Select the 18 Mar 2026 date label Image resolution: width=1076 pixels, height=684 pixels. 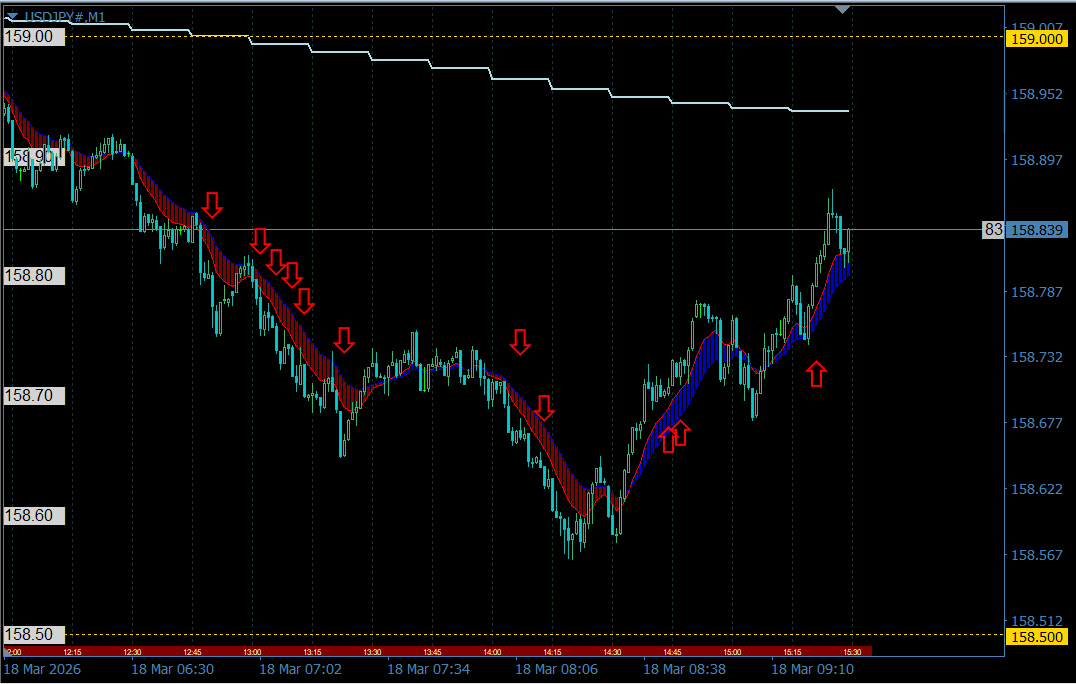pos(42,669)
